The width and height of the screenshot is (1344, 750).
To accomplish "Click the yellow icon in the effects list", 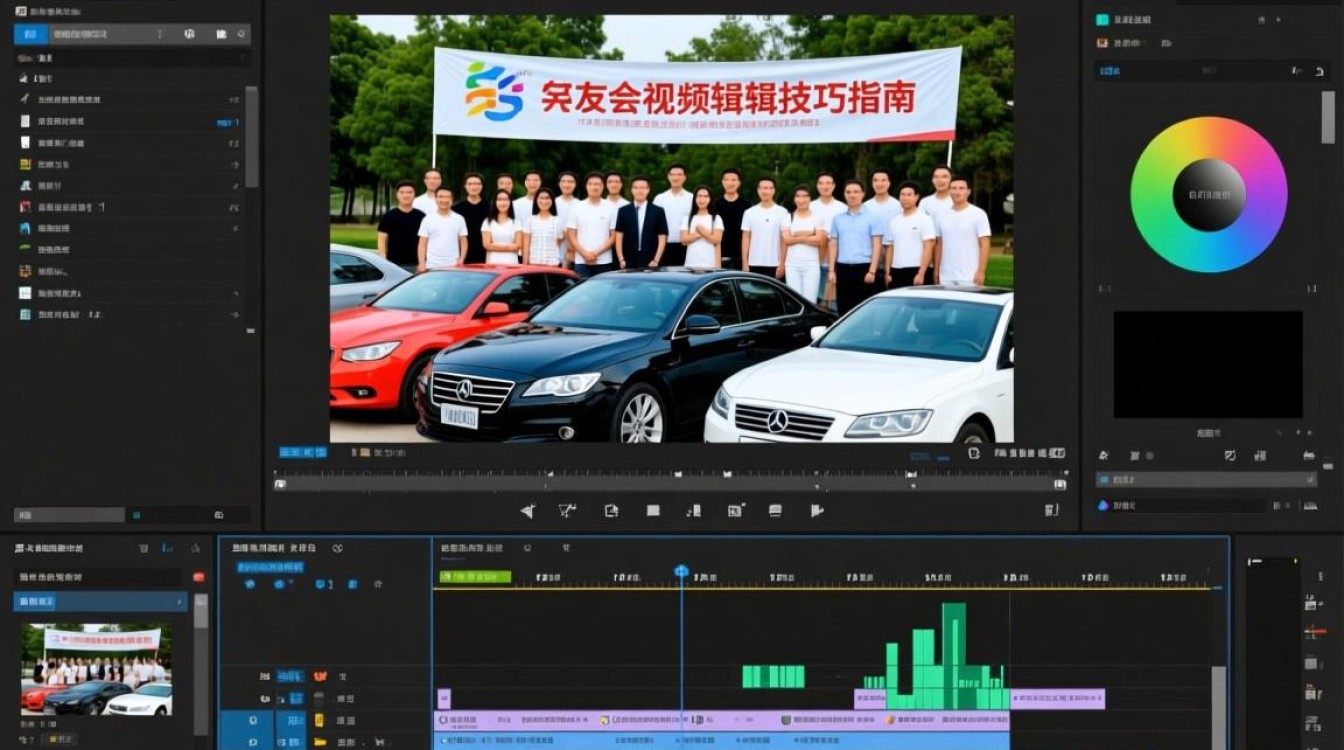I will pyautogui.click(x=25, y=164).
